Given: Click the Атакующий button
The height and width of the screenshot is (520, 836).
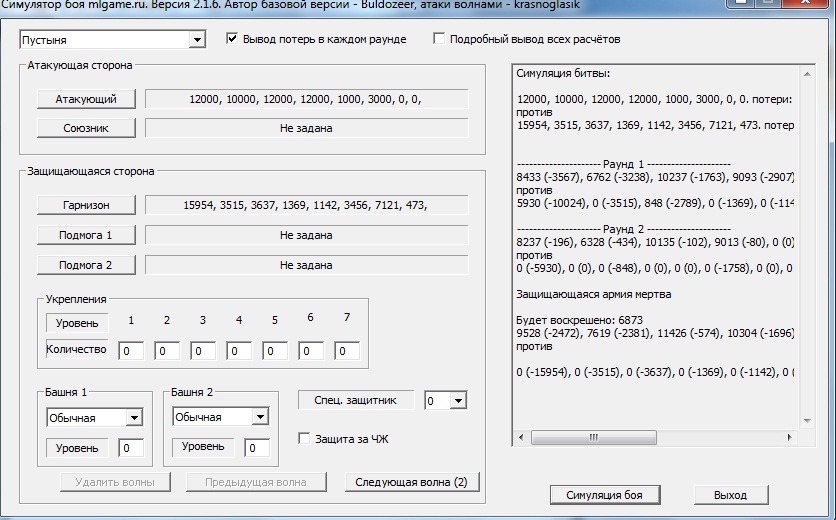Looking at the screenshot, I should tap(86, 99).
